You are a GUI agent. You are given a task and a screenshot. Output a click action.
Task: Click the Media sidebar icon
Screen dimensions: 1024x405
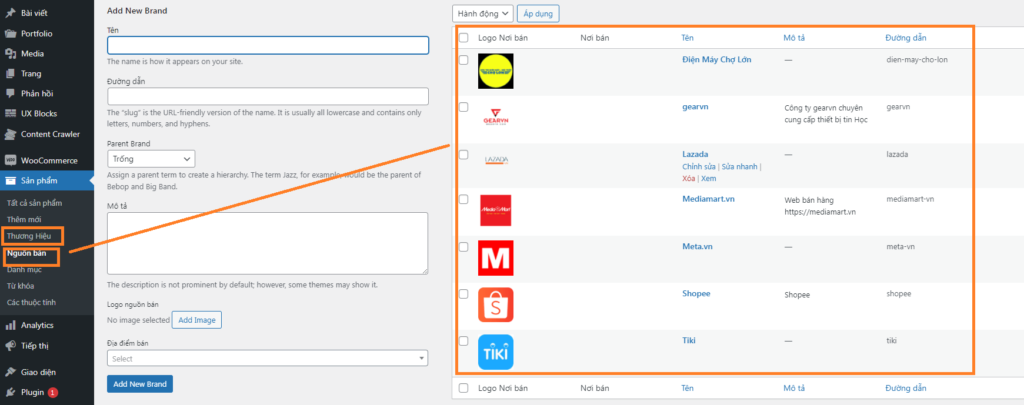point(10,54)
